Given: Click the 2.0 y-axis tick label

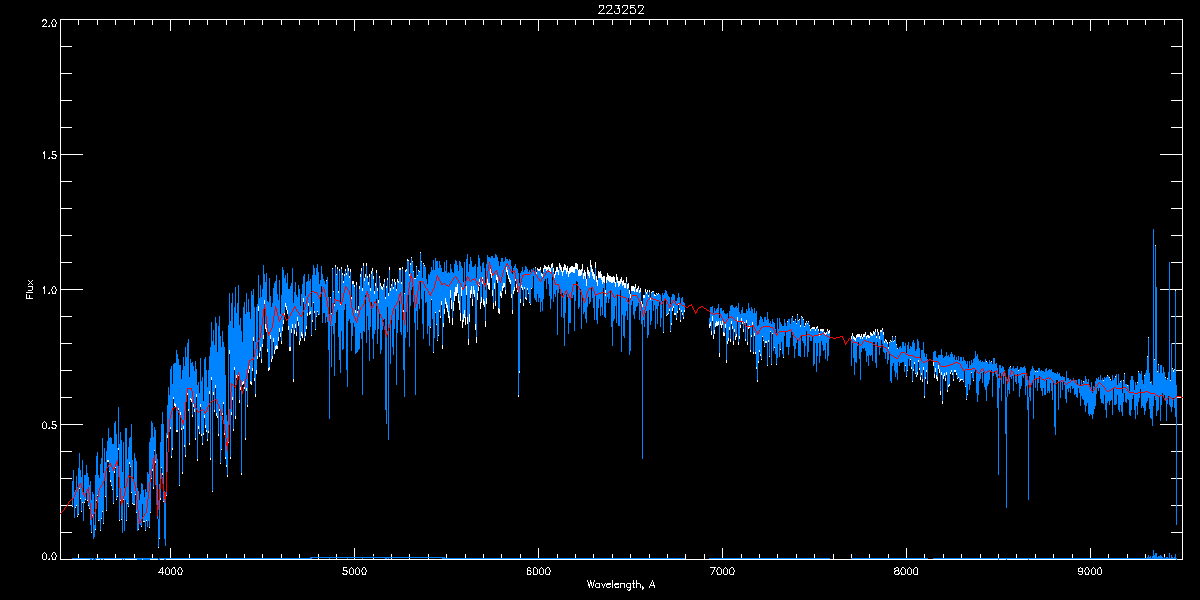Looking at the screenshot, I should coord(46,21).
